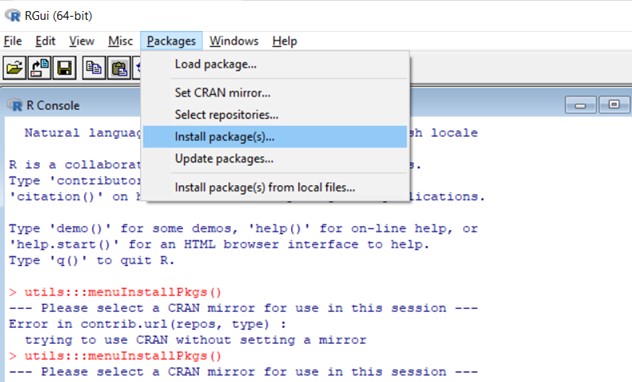The height and width of the screenshot is (382, 632).
Task: Open the Edit menu
Action: coord(45,41)
